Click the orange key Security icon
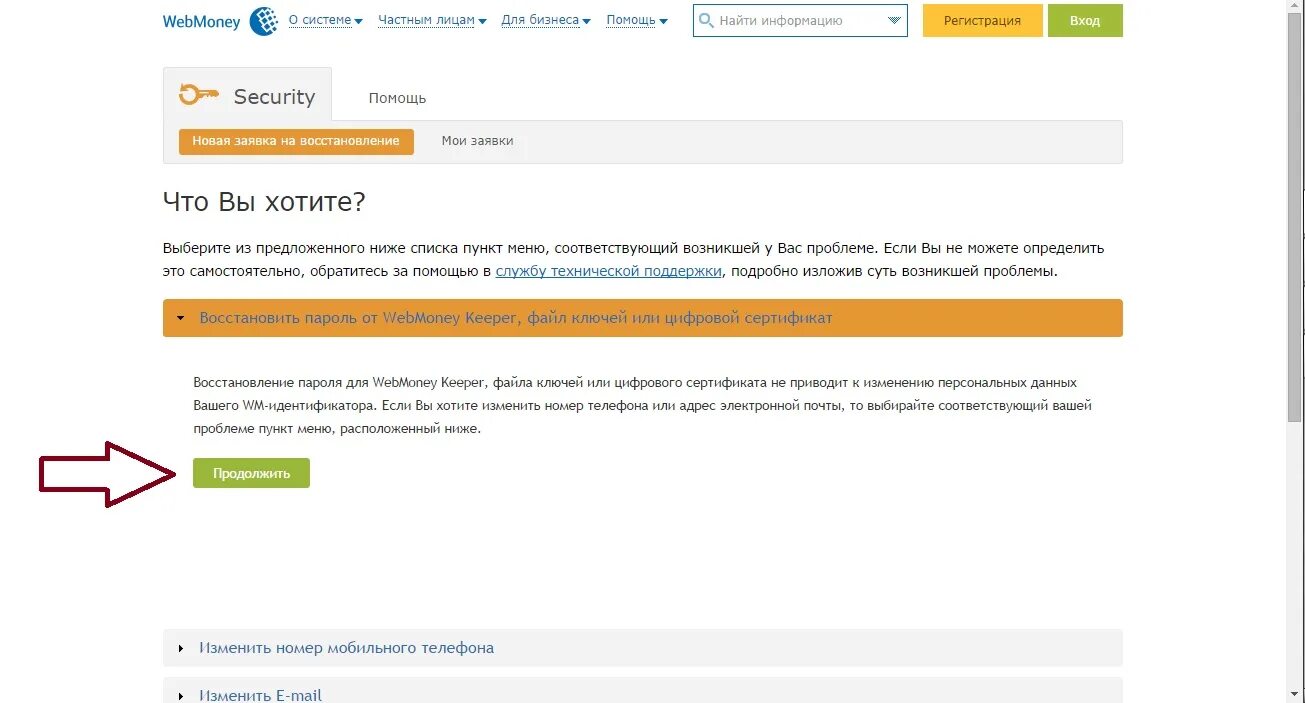1305x703 pixels. (198, 95)
